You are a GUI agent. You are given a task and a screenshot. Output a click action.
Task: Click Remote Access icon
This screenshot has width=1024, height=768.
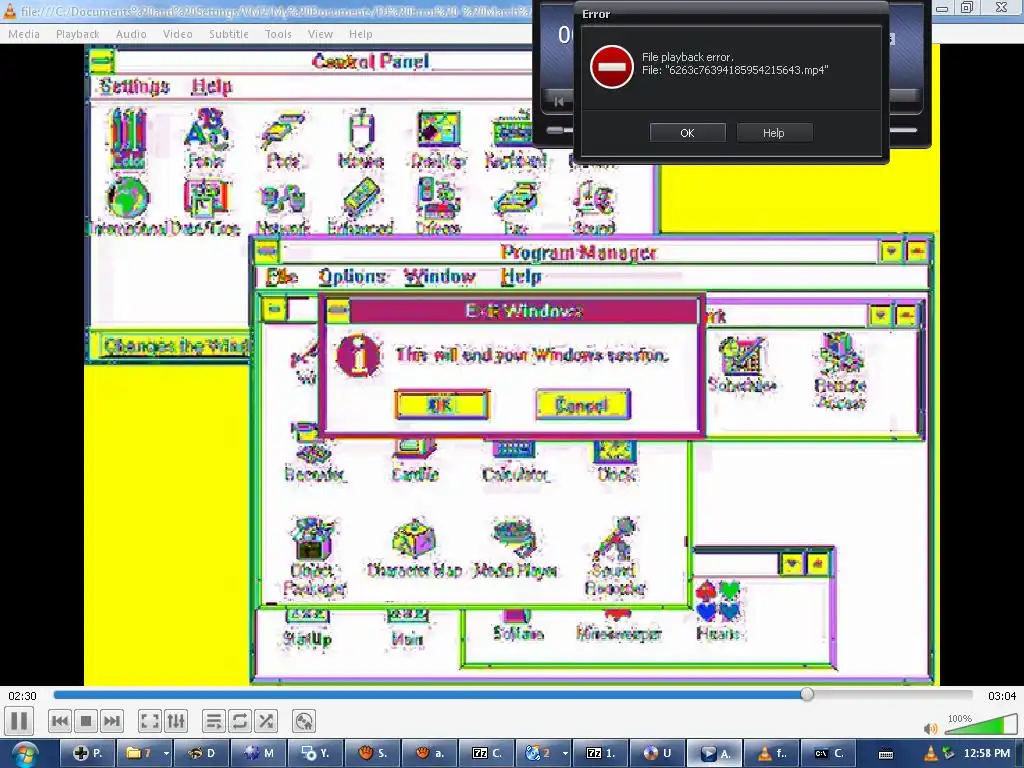click(840, 370)
